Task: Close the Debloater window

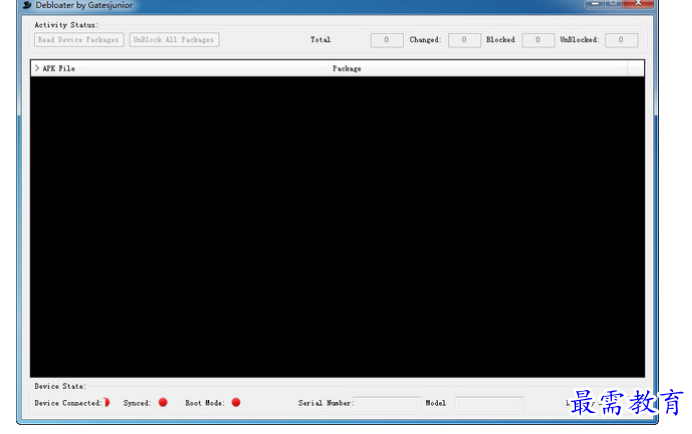Action: pos(640,4)
